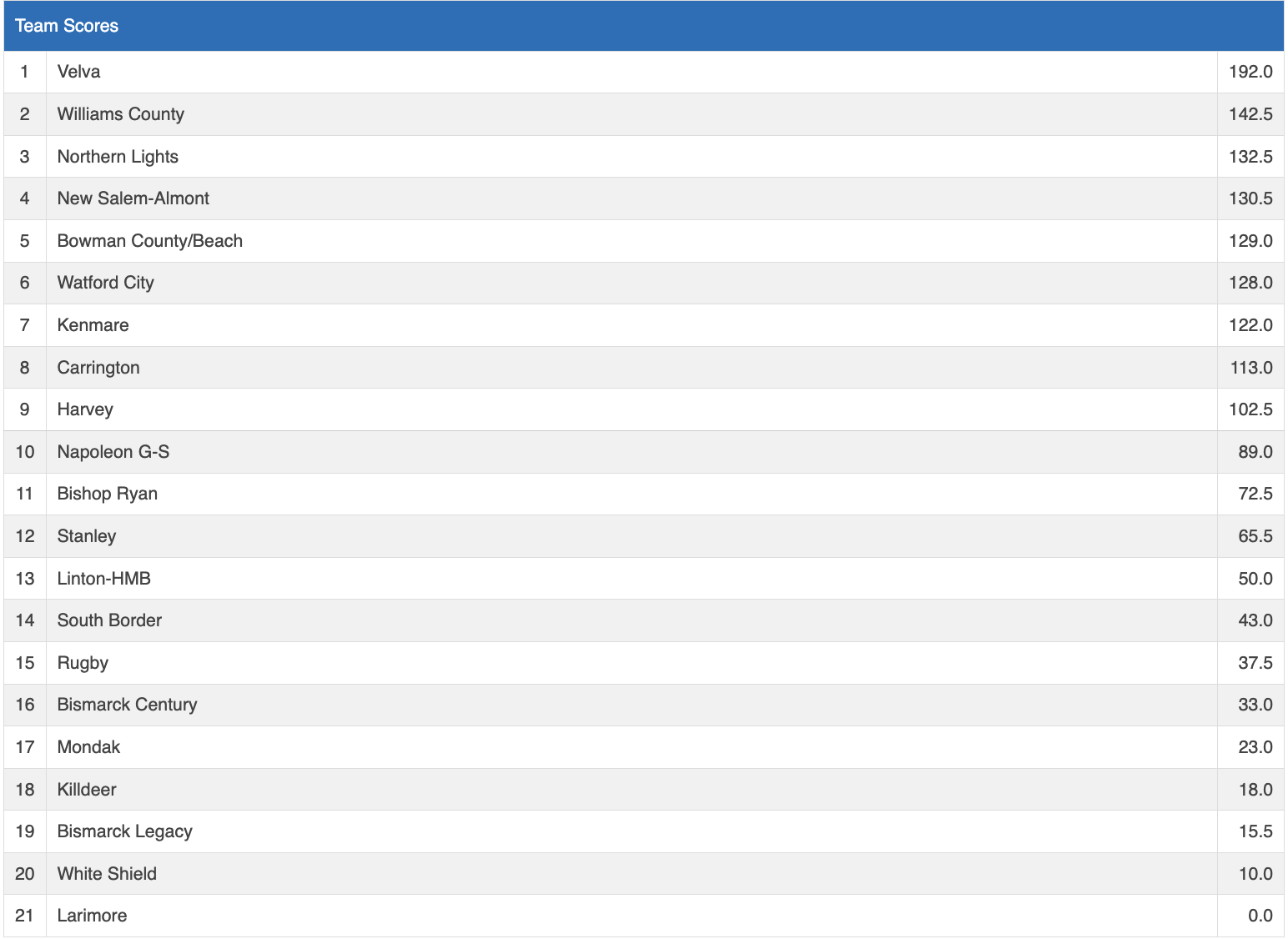
Task: Select the Kenmare team name
Action: coord(93,325)
